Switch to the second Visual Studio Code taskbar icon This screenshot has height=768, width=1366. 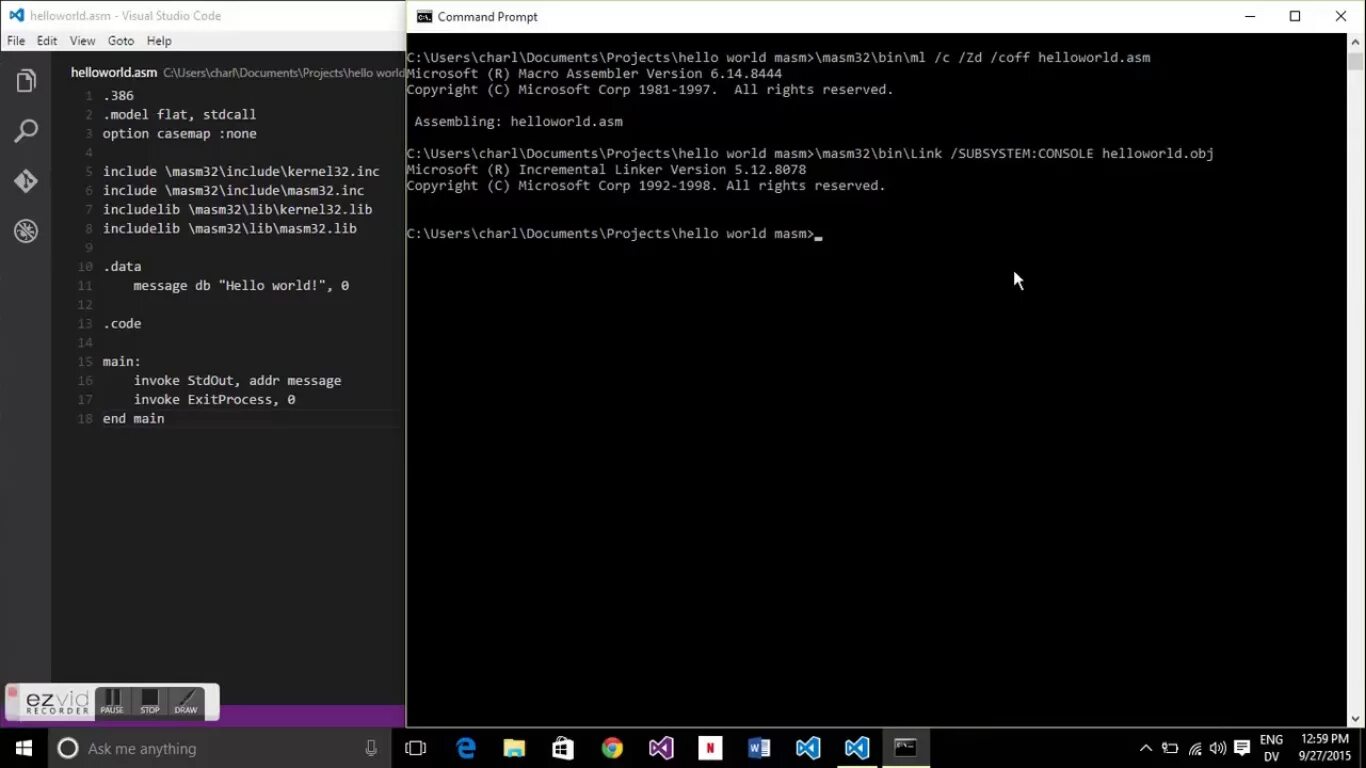(x=857, y=748)
